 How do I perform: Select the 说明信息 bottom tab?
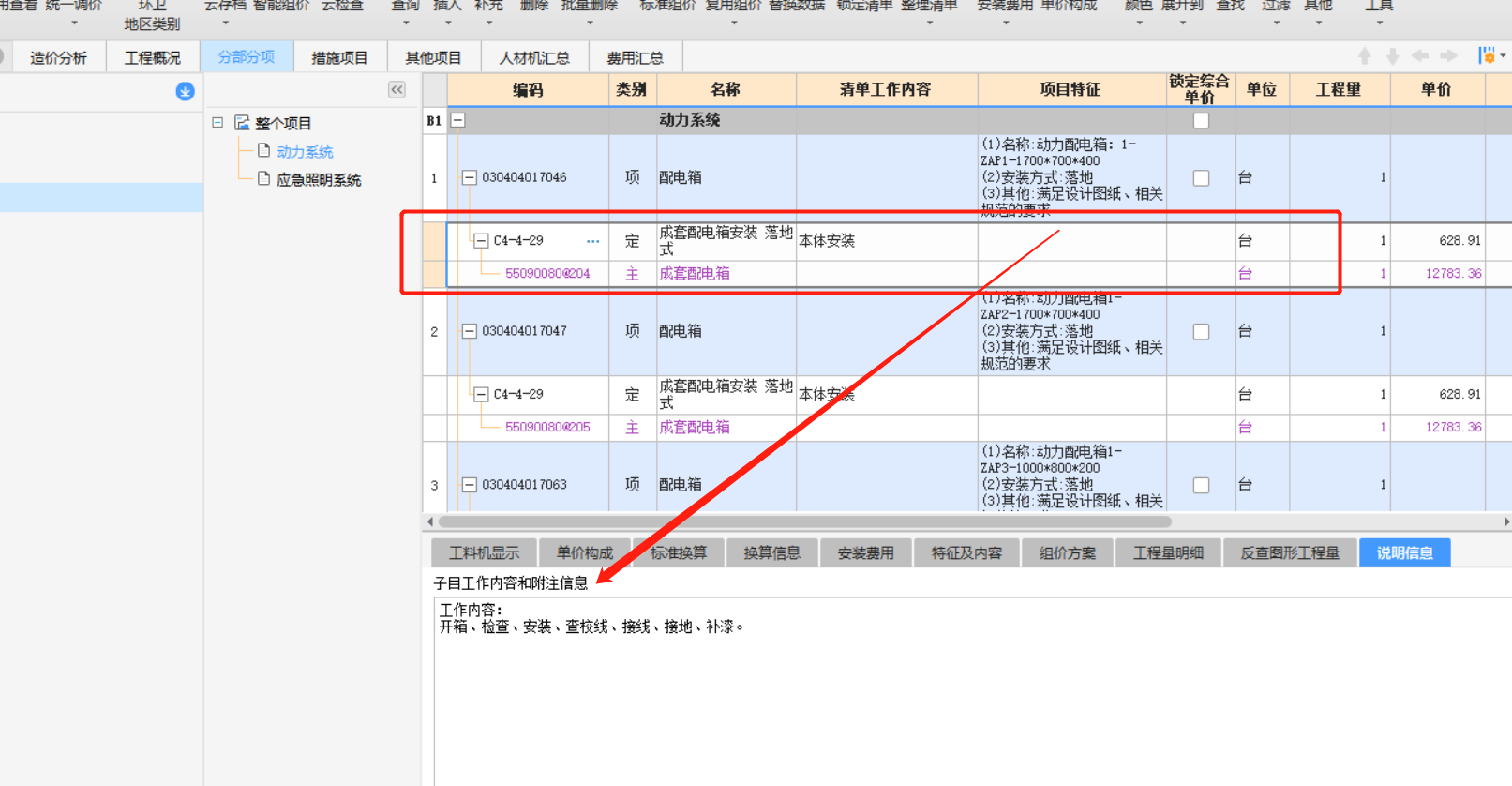[x=1405, y=552]
